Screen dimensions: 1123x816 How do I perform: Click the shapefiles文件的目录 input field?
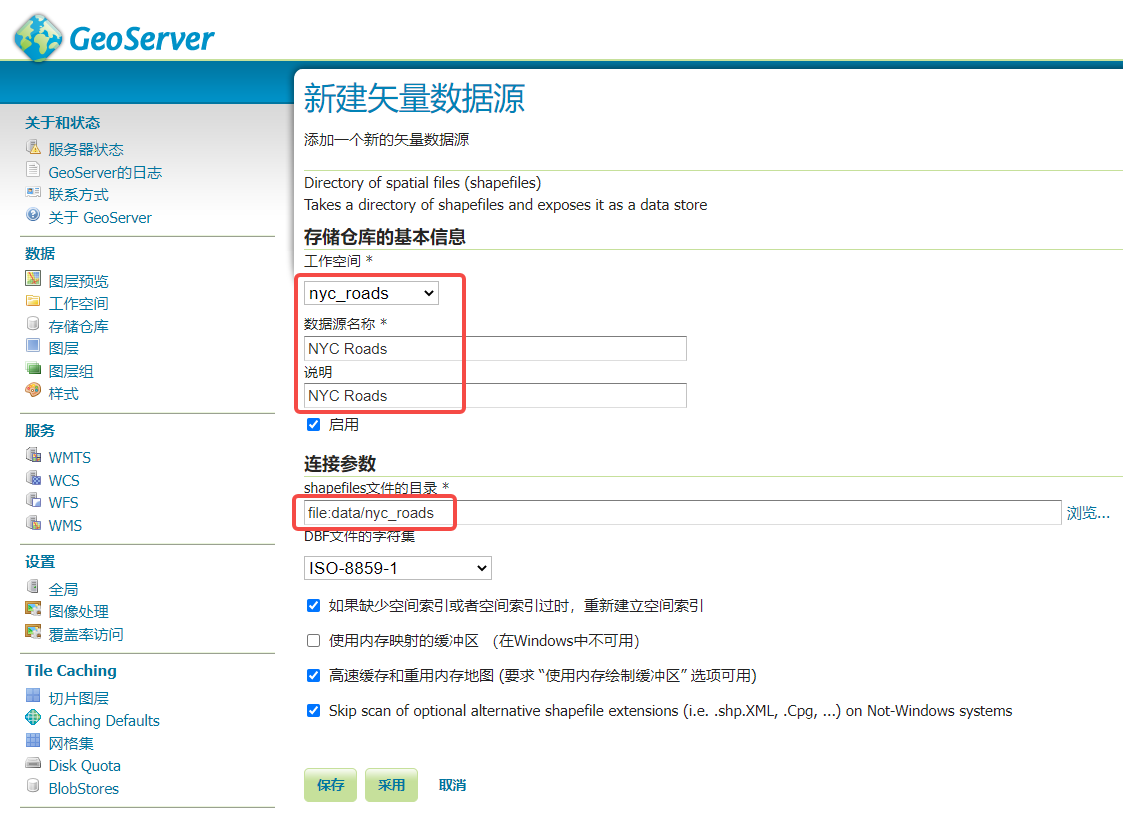pyautogui.click(x=682, y=513)
